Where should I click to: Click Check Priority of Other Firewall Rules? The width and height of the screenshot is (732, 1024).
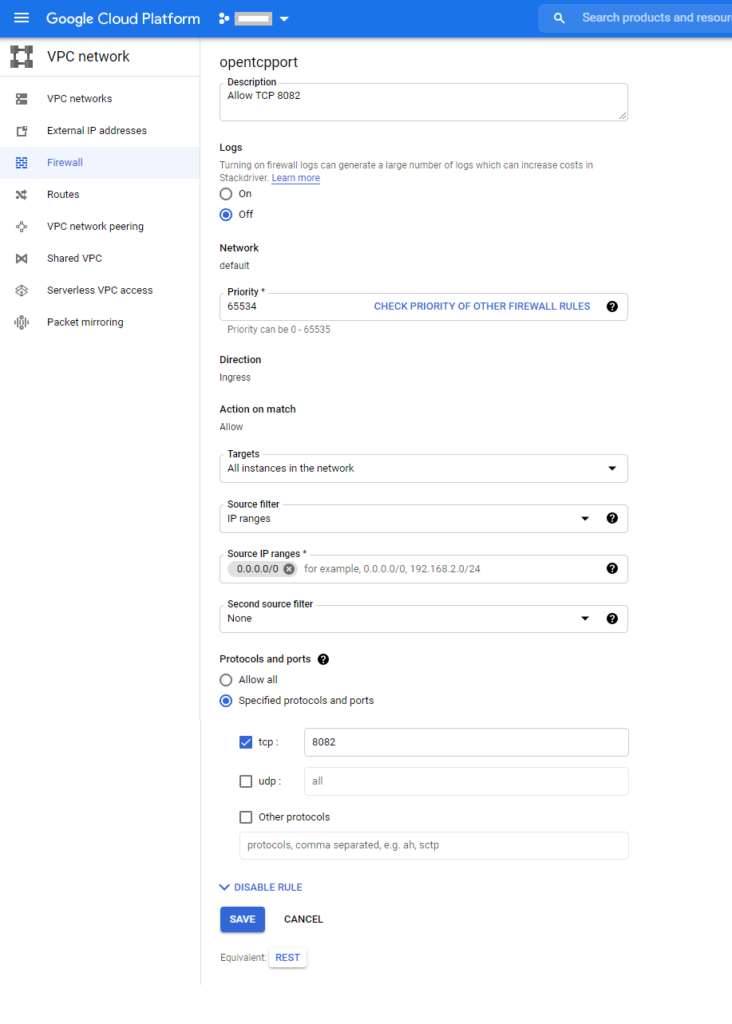click(x=482, y=306)
